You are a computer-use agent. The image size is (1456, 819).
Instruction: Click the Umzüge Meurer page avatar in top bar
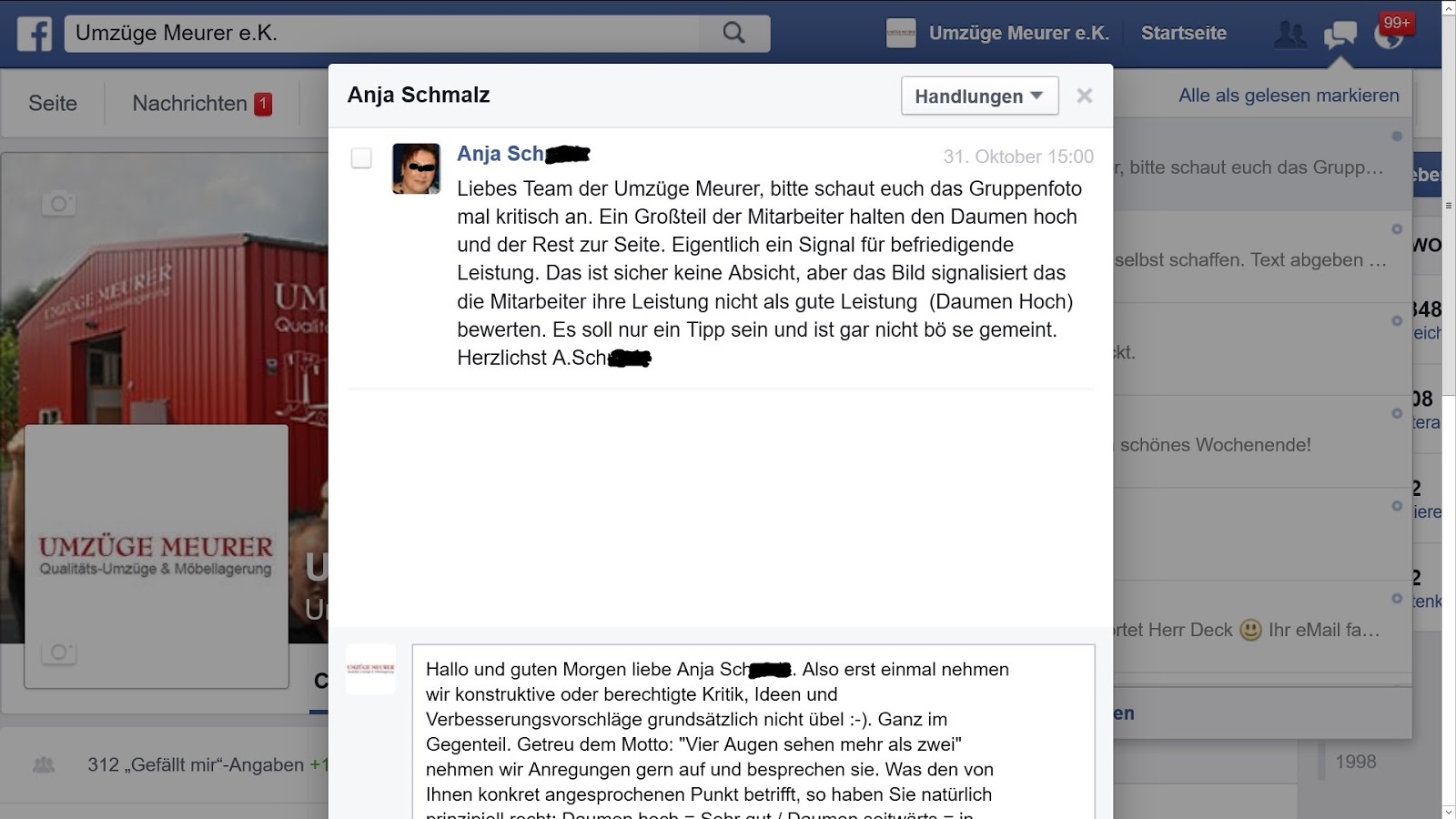pyautogui.click(x=901, y=34)
